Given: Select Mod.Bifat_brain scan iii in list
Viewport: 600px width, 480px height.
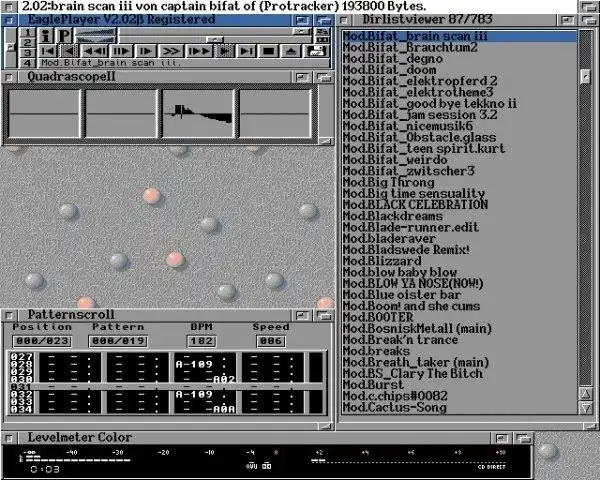Looking at the screenshot, I should 459,36.
